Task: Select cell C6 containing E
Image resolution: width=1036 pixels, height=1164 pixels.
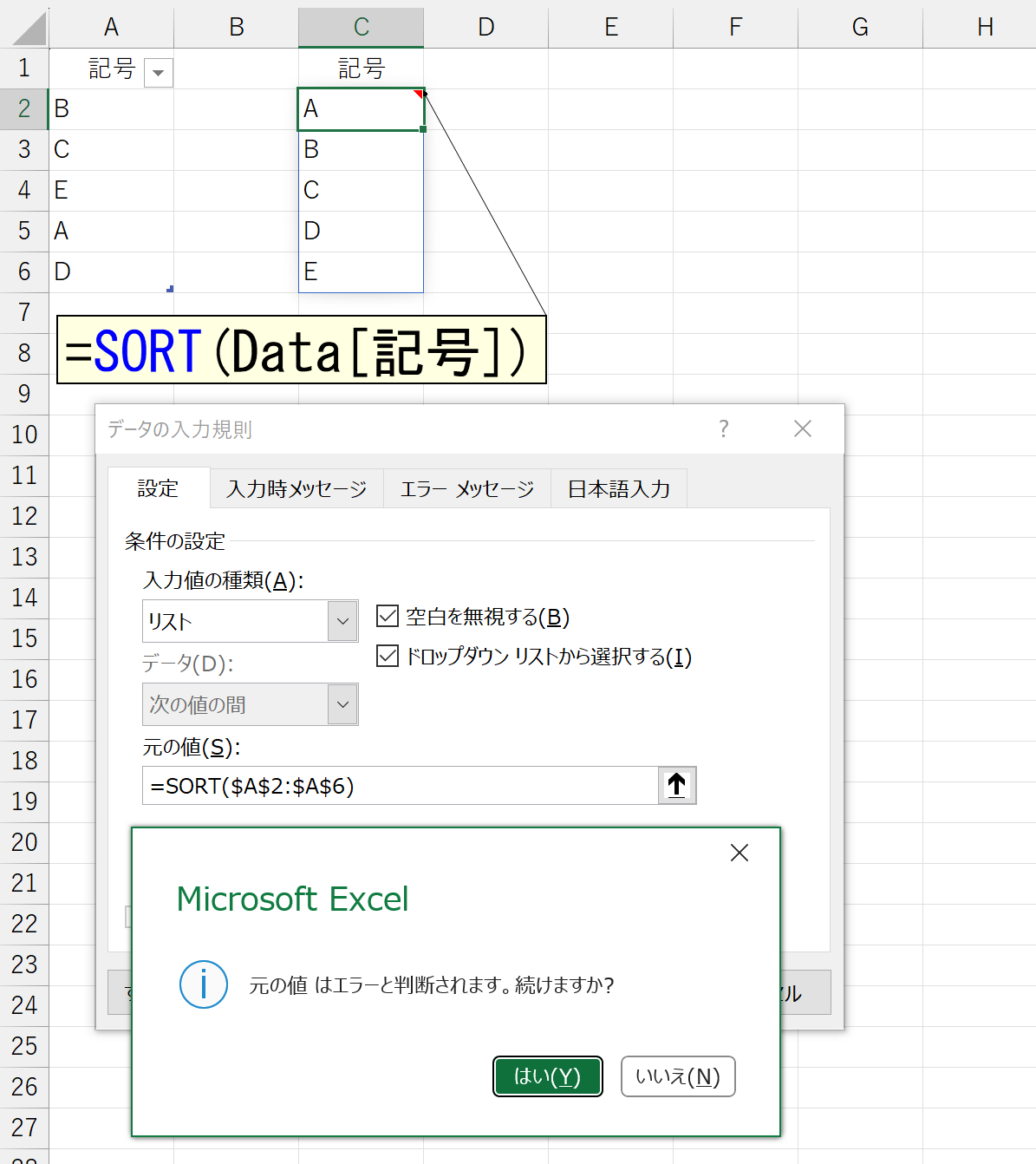Action: 362,272
